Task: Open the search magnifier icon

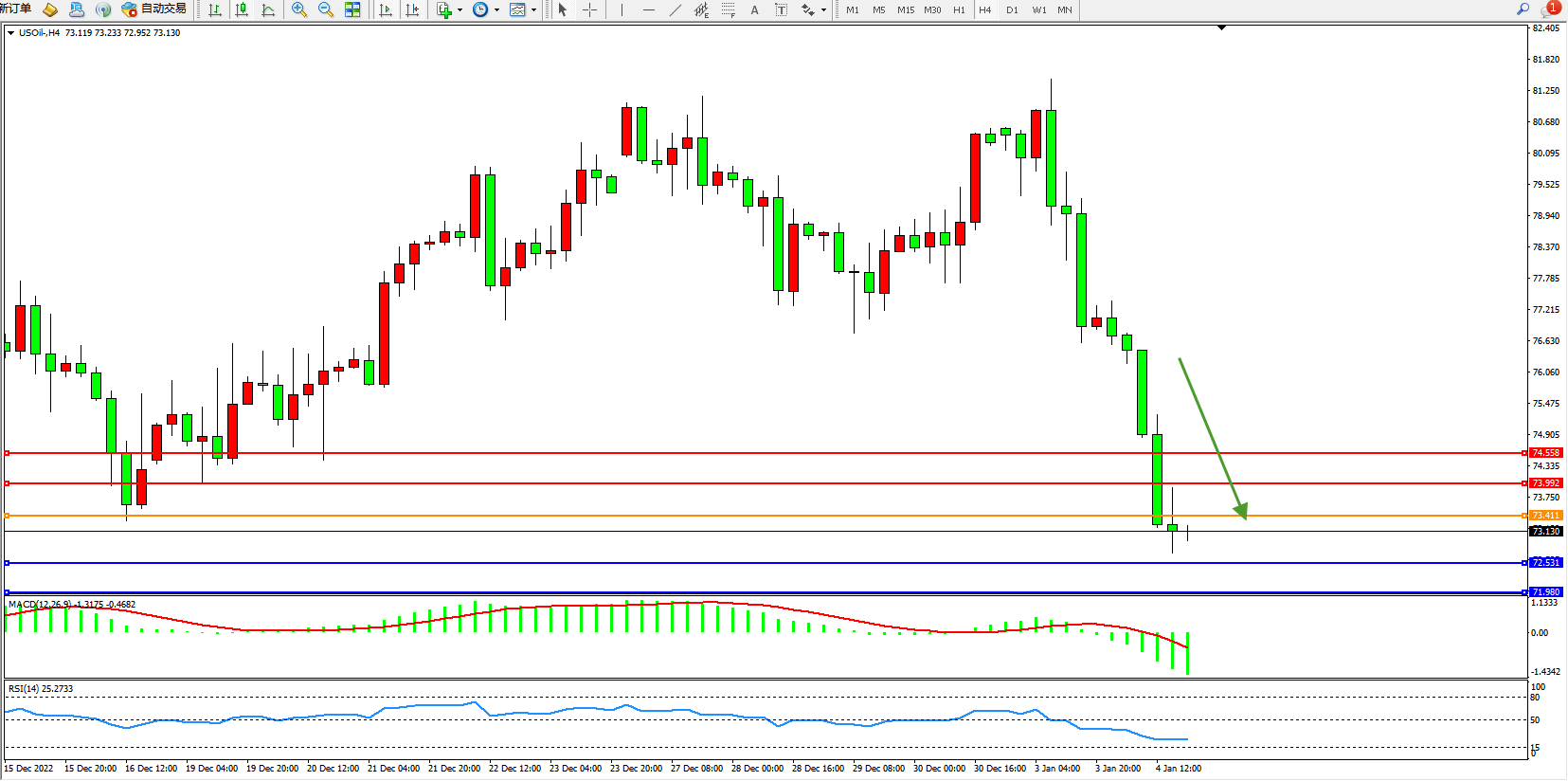Action: coord(1523,9)
